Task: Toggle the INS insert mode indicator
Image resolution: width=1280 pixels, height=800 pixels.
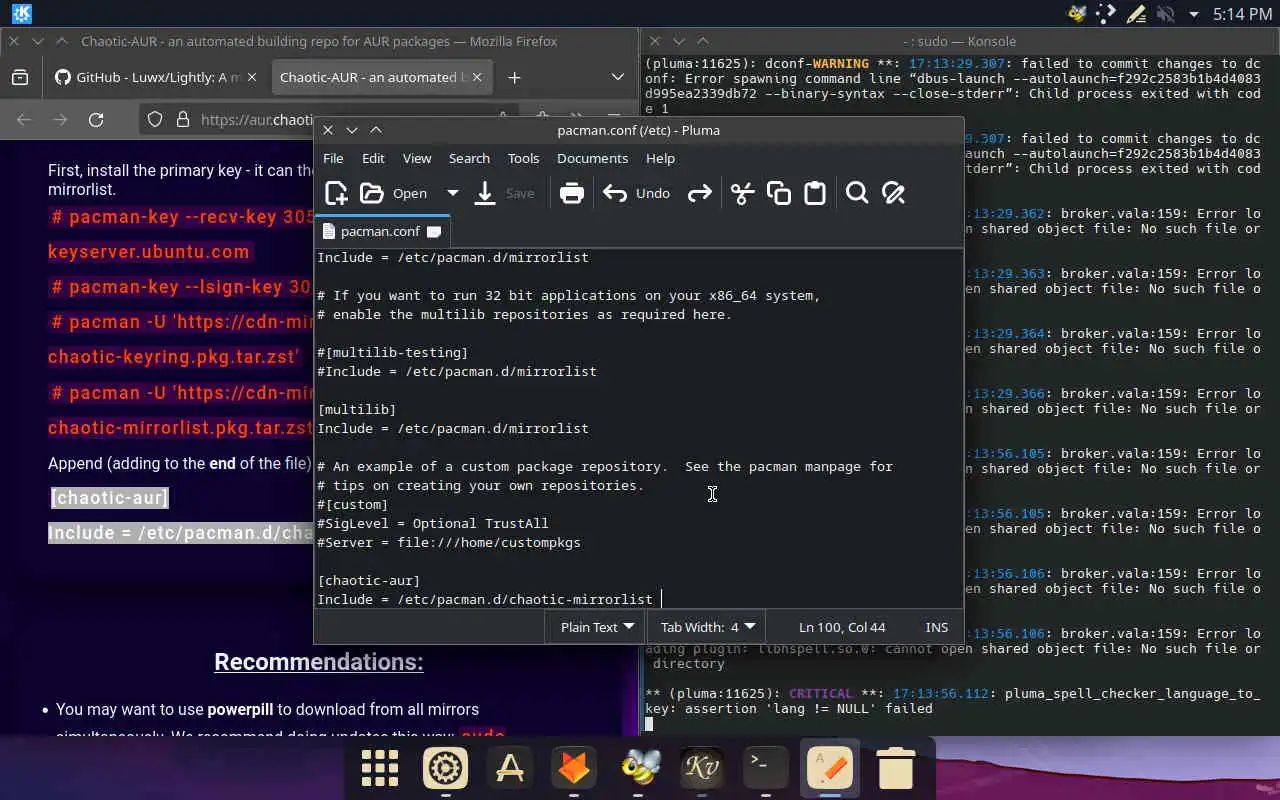Action: (x=937, y=627)
